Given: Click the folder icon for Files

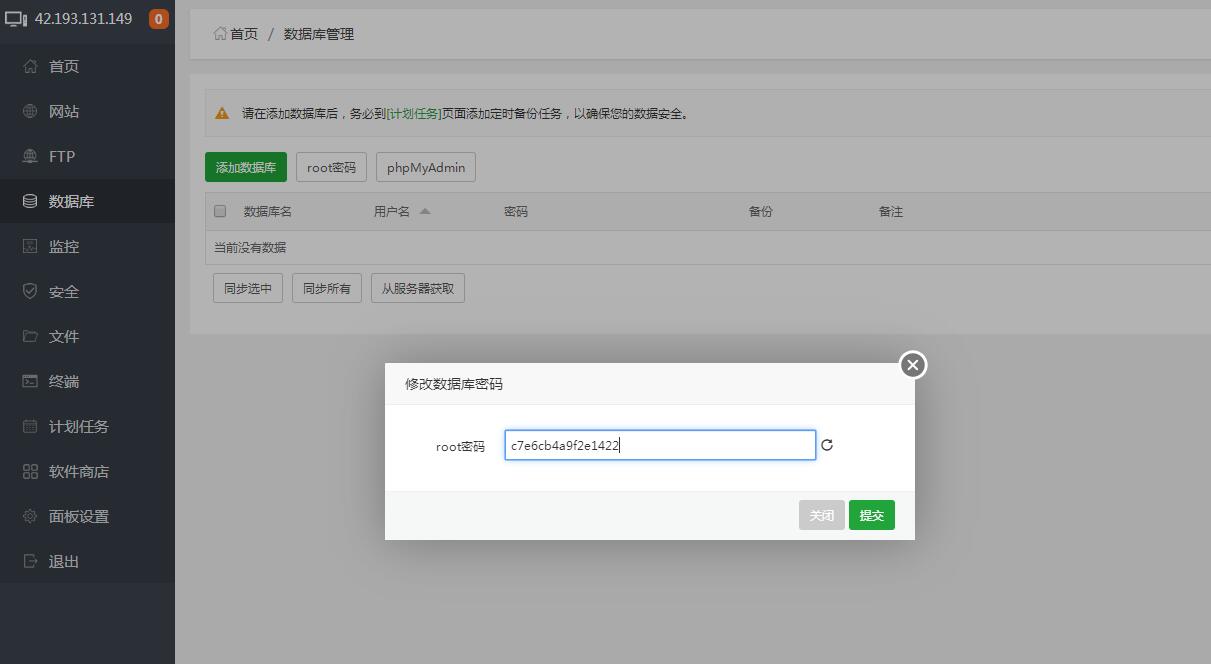Looking at the screenshot, I should click(31, 336).
